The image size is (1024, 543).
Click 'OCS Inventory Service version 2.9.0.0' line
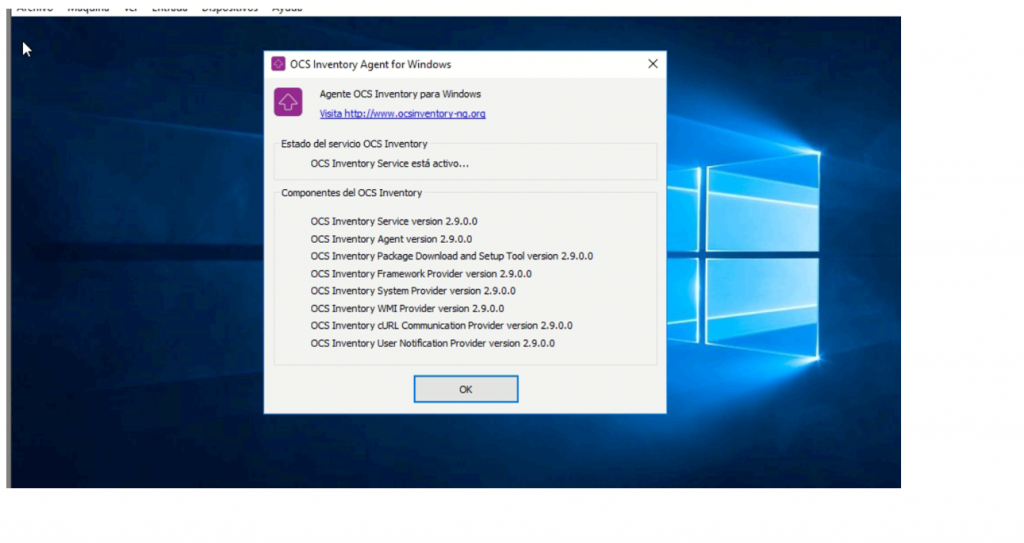point(394,222)
